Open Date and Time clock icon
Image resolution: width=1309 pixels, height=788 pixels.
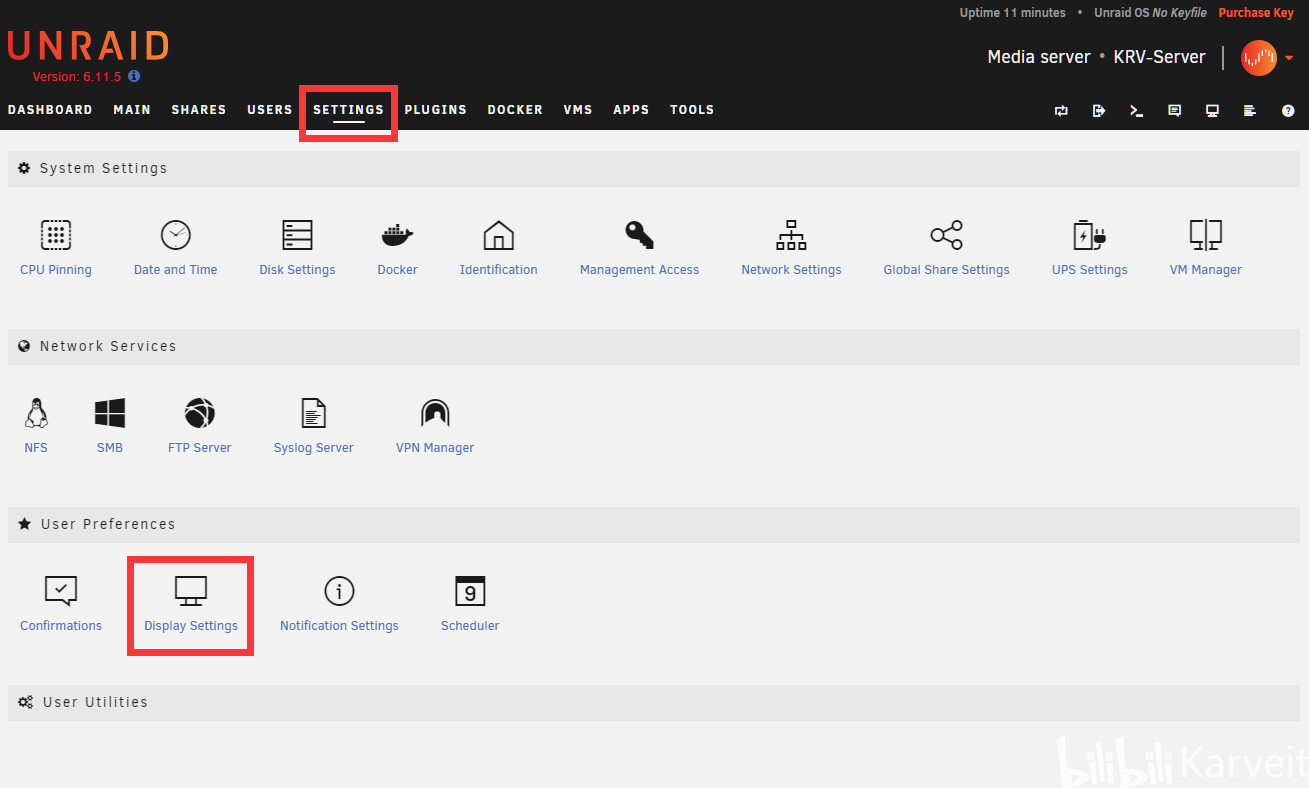coord(175,235)
